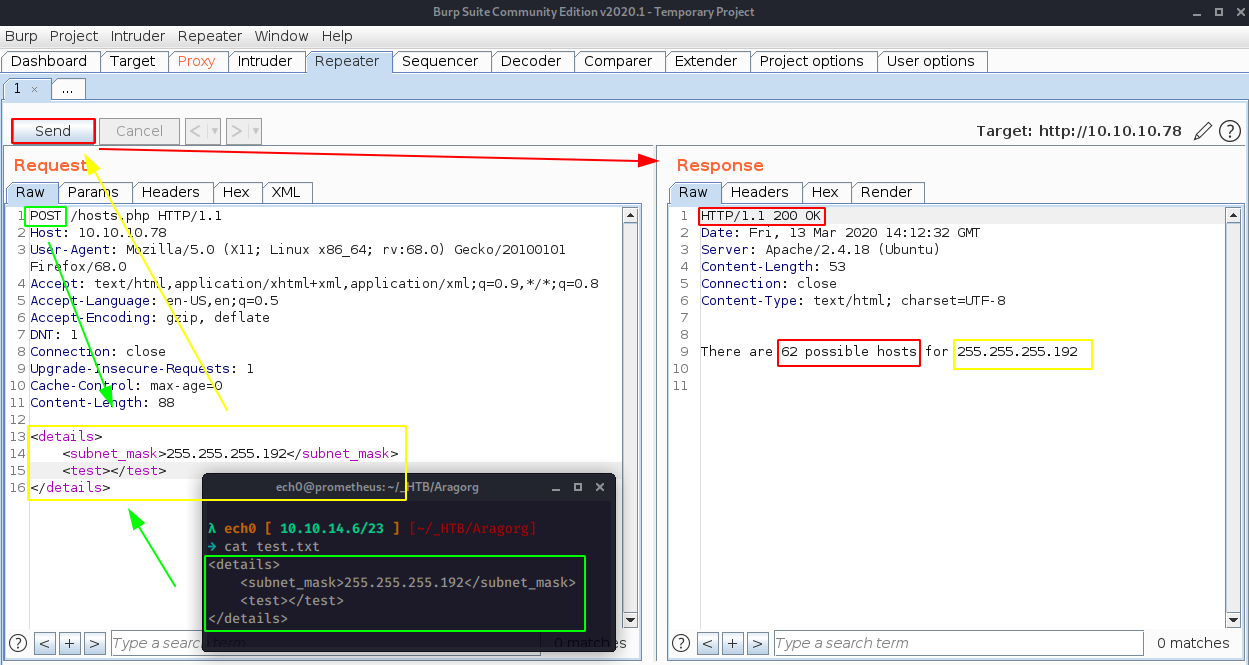The height and width of the screenshot is (665, 1249).
Task: Go to next search match in Request
Action: click(x=95, y=643)
